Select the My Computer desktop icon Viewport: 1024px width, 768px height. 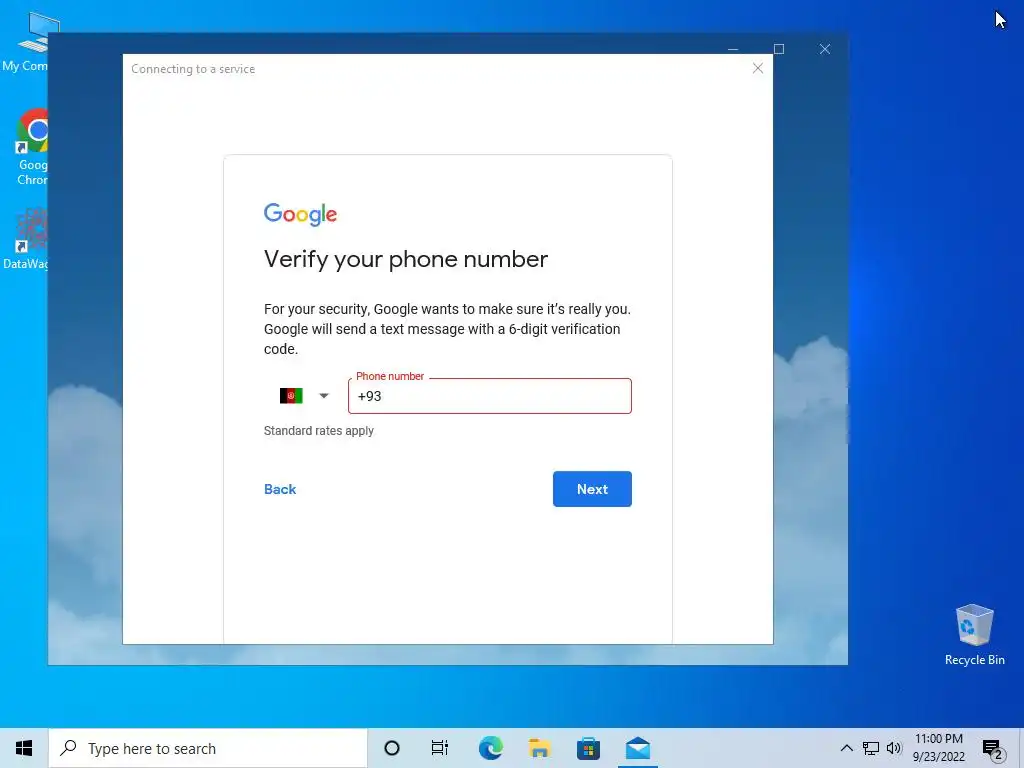[x=26, y=40]
